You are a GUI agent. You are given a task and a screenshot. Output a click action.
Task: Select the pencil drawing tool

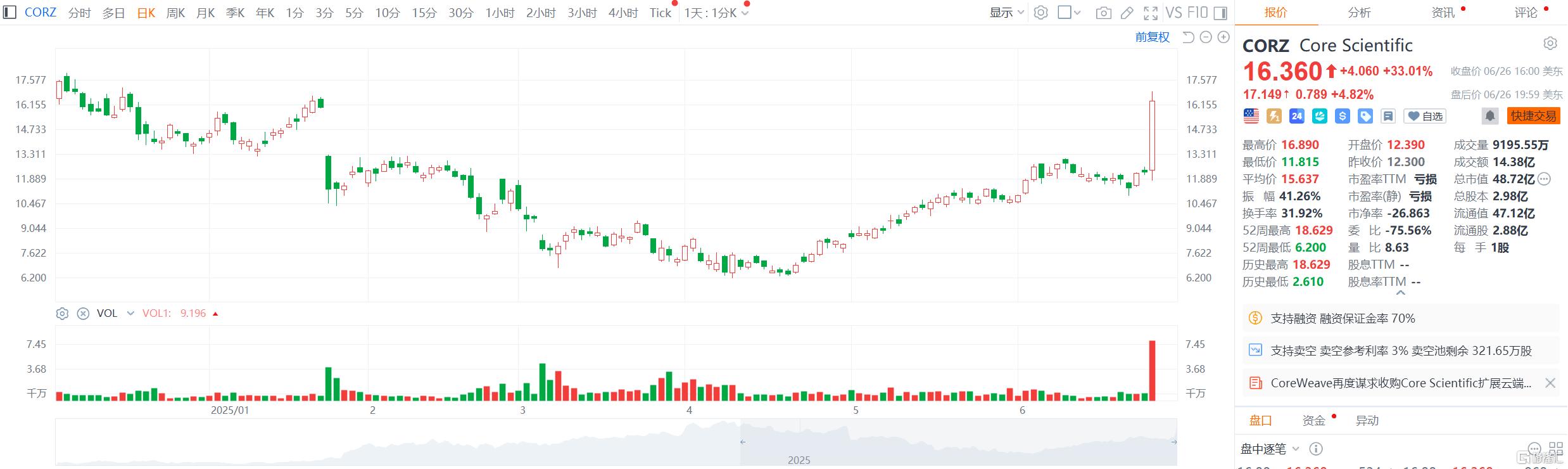(1127, 13)
